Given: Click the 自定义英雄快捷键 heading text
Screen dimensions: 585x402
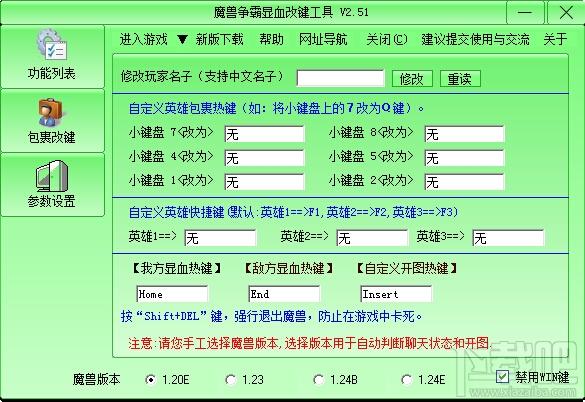Looking at the screenshot, I should click(x=293, y=212).
